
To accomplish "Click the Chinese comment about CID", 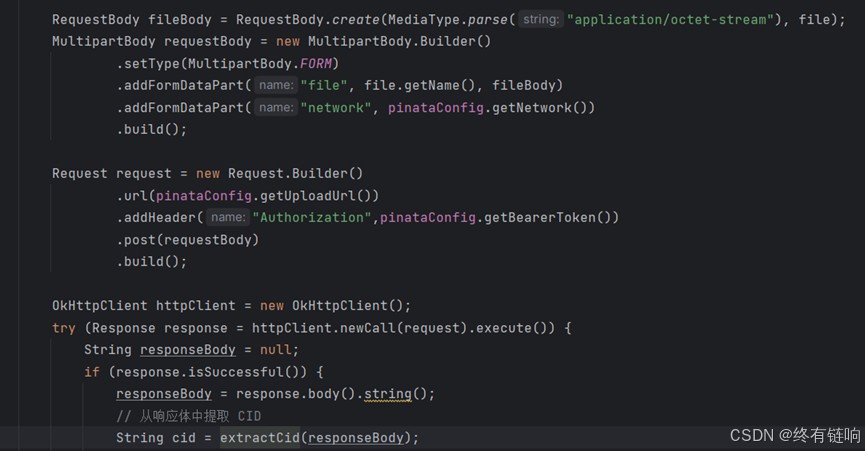I will (188, 416).
